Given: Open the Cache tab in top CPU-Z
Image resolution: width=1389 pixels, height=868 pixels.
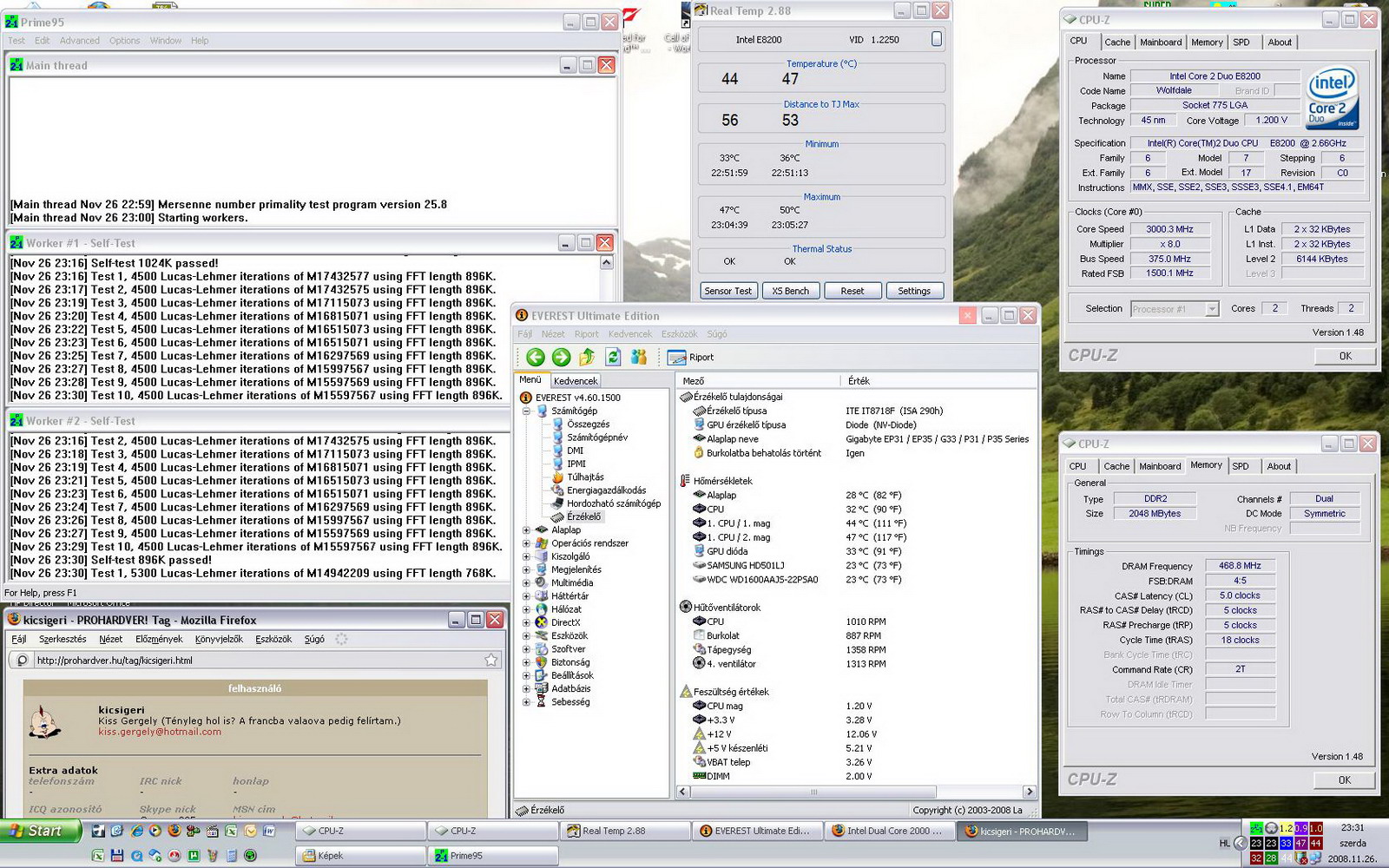Looking at the screenshot, I should (x=1117, y=43).
